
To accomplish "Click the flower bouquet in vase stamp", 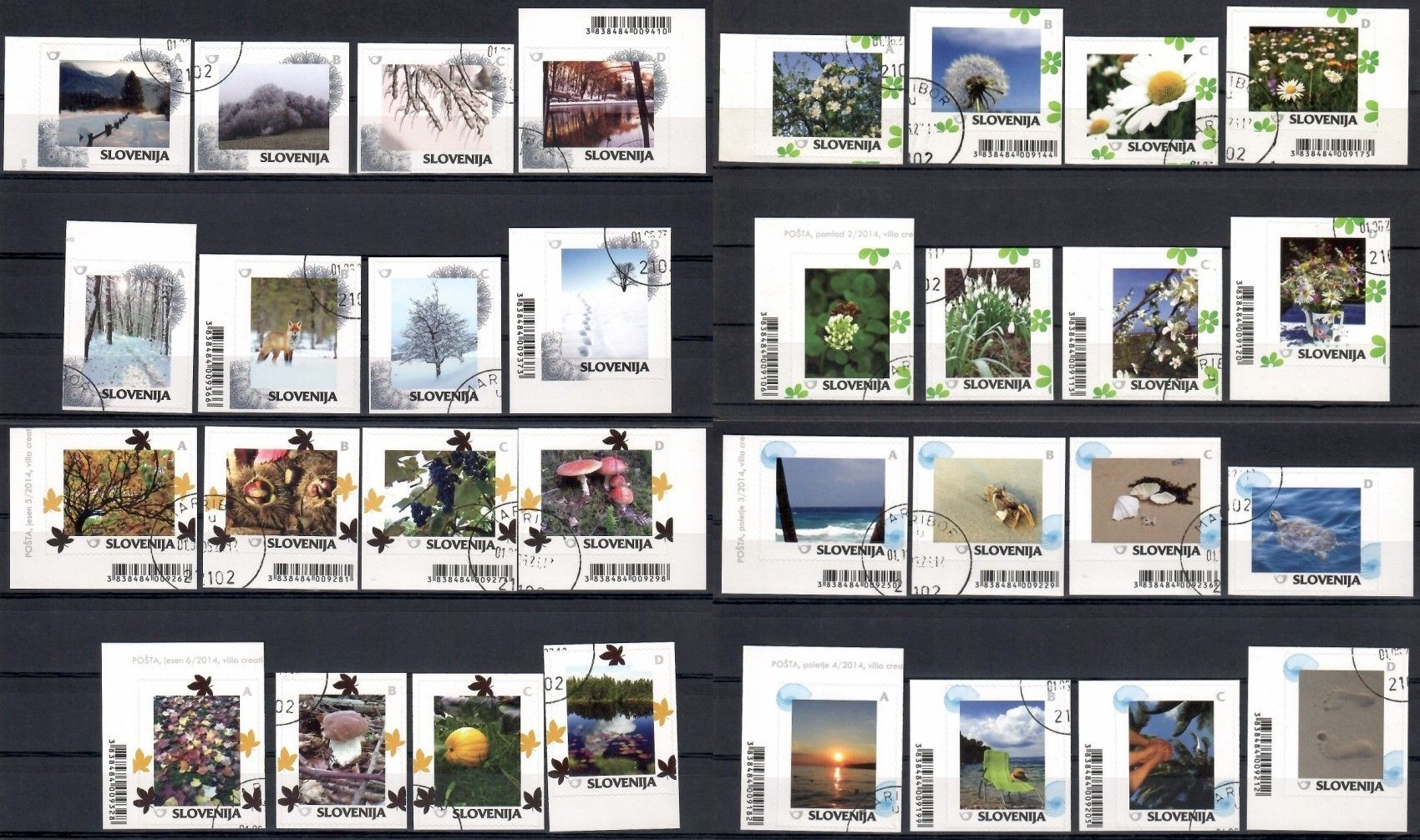I will tap(1310, 309).
